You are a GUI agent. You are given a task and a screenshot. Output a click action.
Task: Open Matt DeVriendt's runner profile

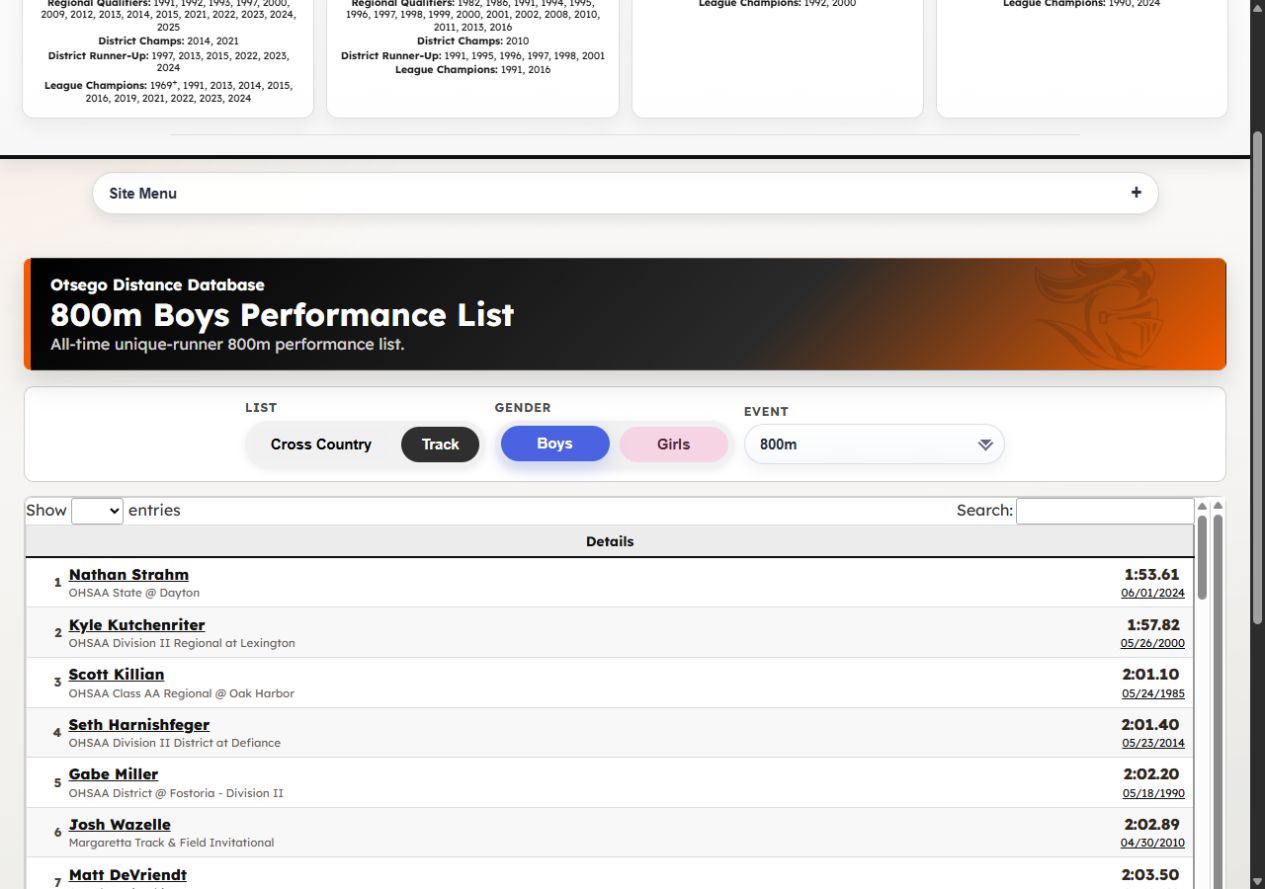(127, 875)
